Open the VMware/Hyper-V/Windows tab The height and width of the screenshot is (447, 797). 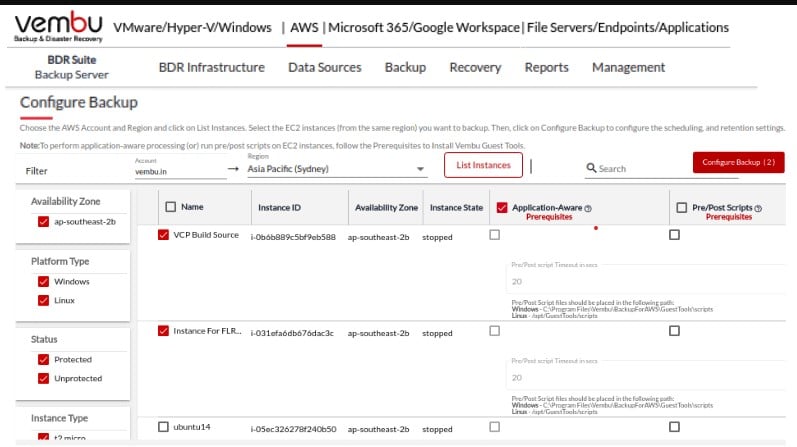click(x=192, y=27)
